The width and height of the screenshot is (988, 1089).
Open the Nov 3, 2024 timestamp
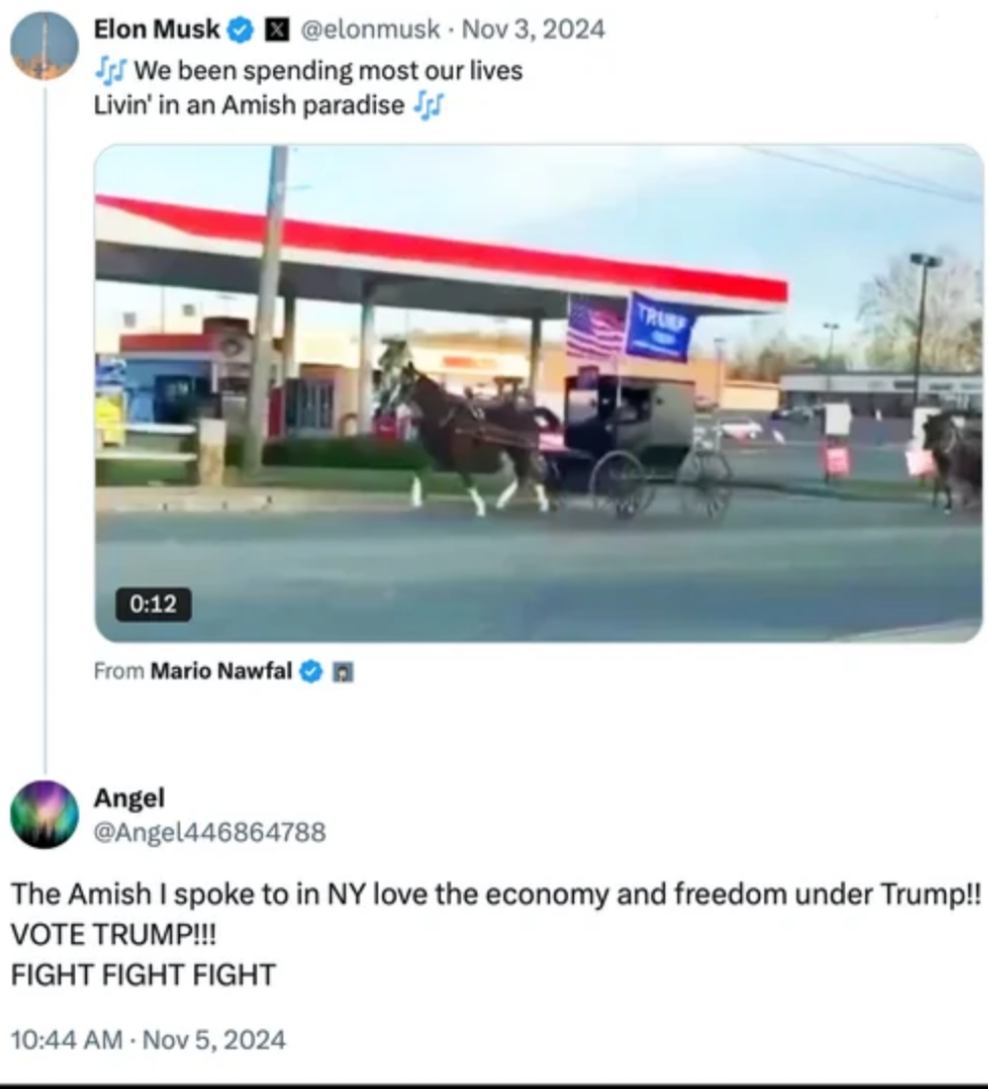(533, 29)
